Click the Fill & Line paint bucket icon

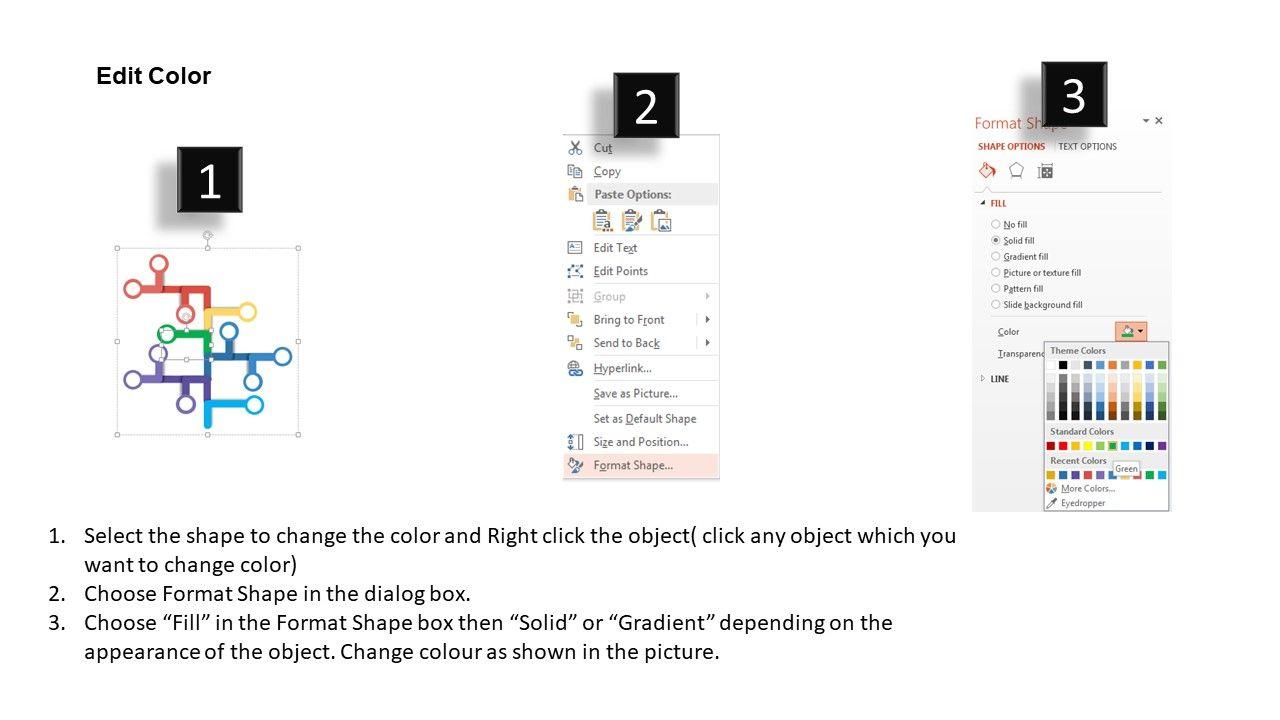click(x=987, y=171)
